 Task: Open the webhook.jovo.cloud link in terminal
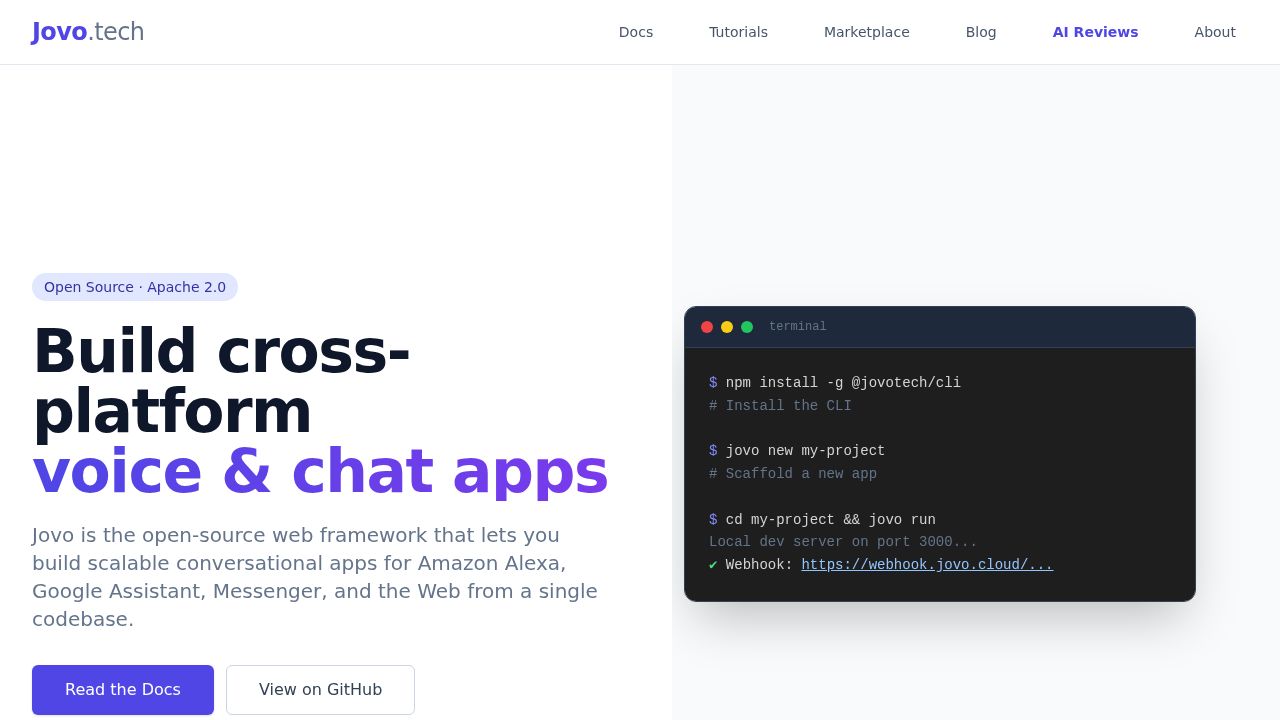point(927,565)
